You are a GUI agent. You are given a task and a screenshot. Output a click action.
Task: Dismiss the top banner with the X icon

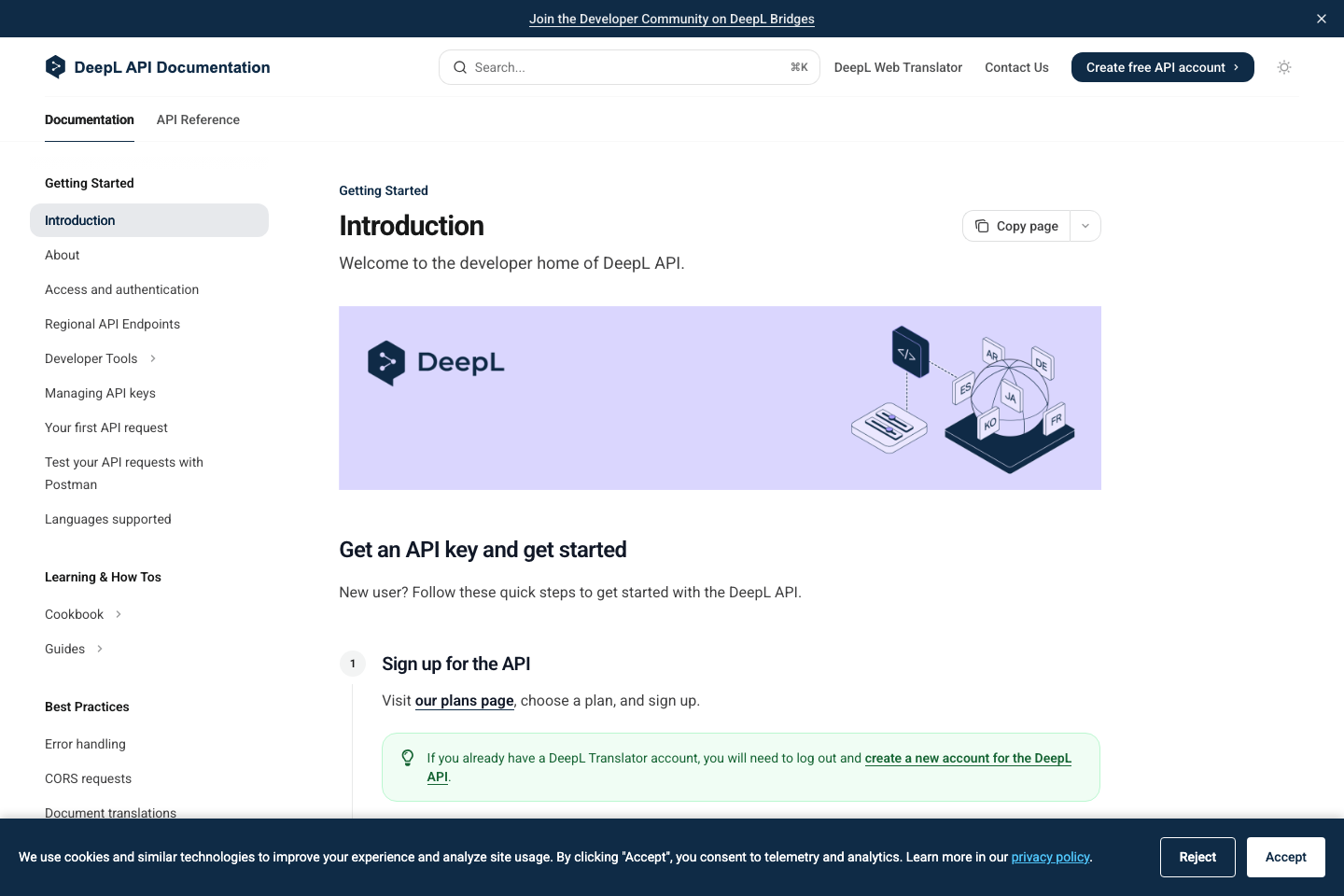tap(1322, 19)
